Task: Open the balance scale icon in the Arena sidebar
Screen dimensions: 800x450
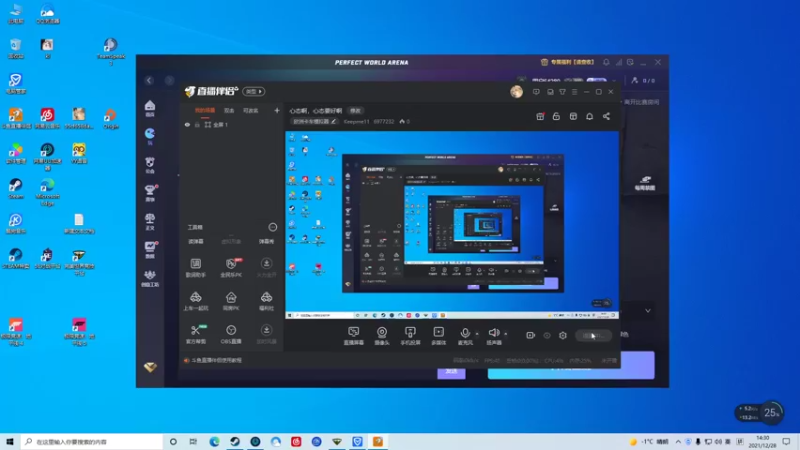Action: point(150,221)
